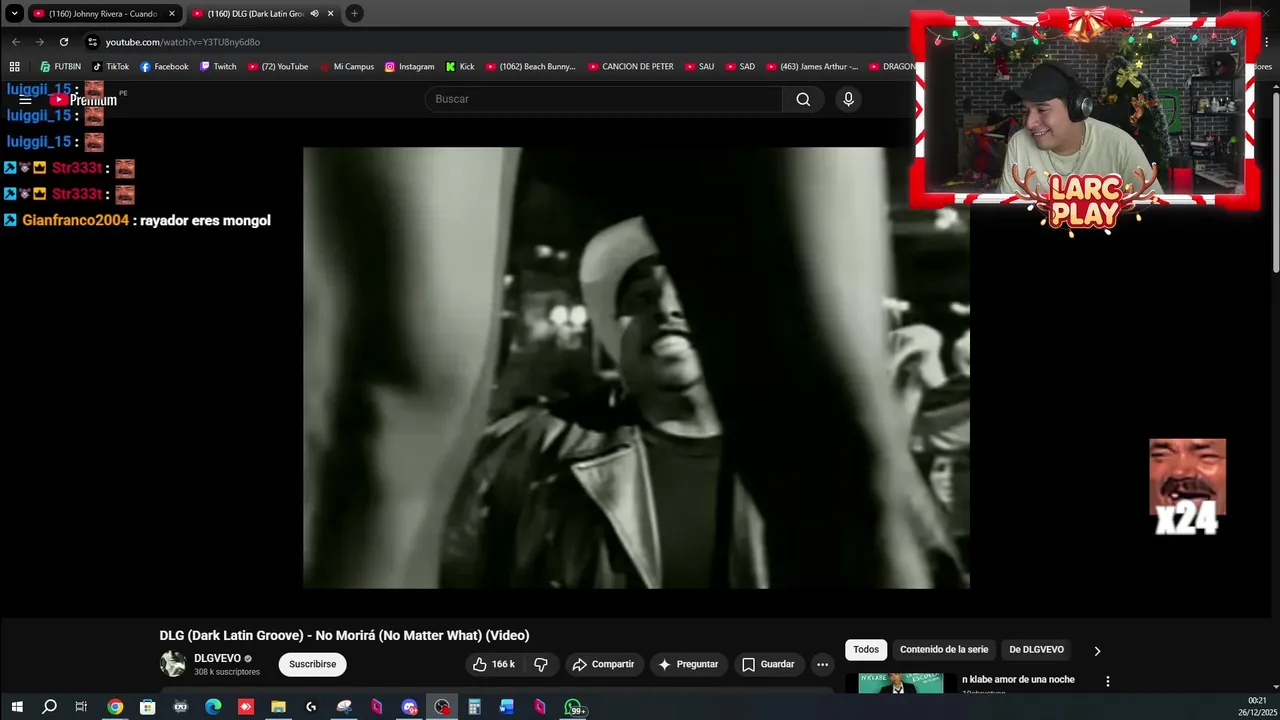Dislike the video with thumbs-down icon
The height and width of the screenshot is (720, 1280).
tap(541, 664)
